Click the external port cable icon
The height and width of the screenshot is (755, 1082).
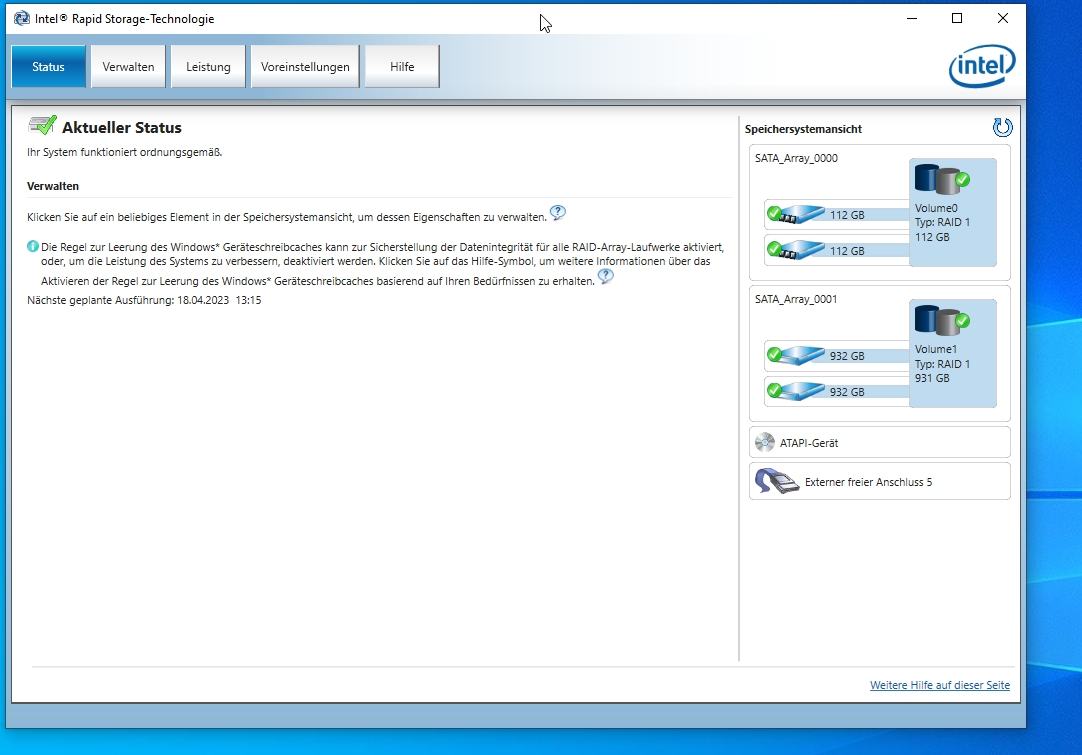click(776, 481)
